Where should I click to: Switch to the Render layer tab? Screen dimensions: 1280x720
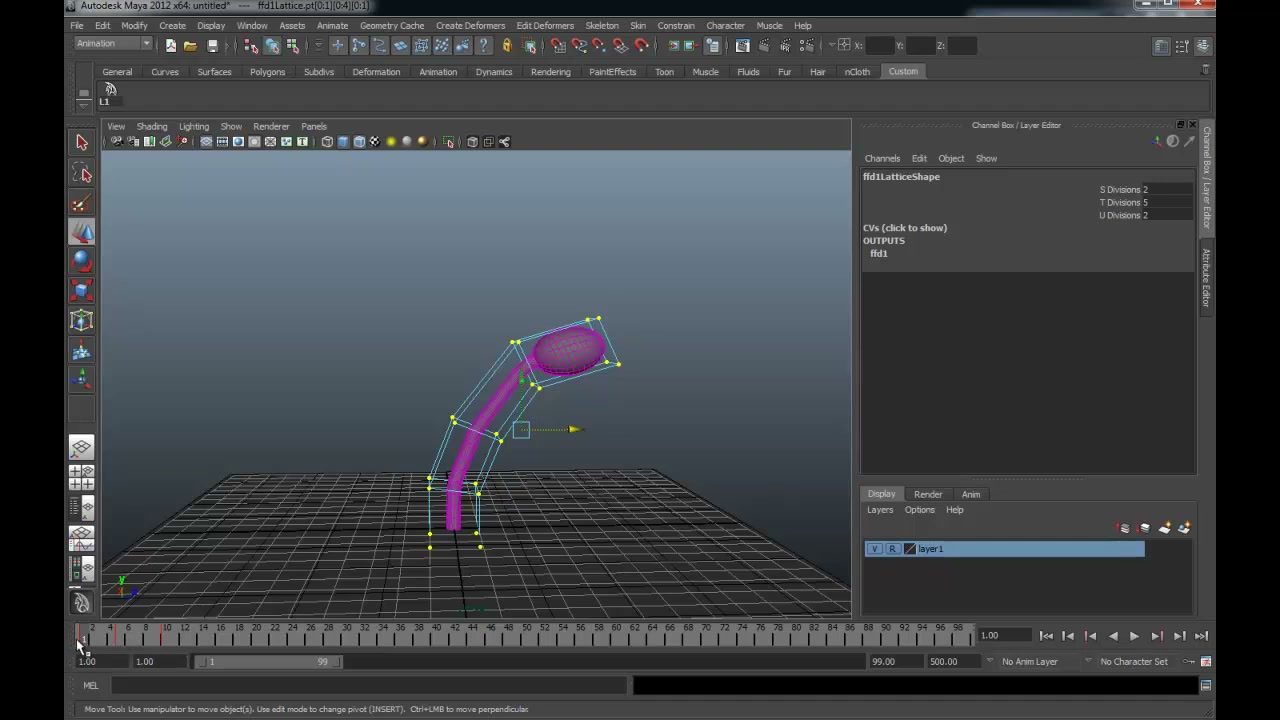[x=928, y=494]
